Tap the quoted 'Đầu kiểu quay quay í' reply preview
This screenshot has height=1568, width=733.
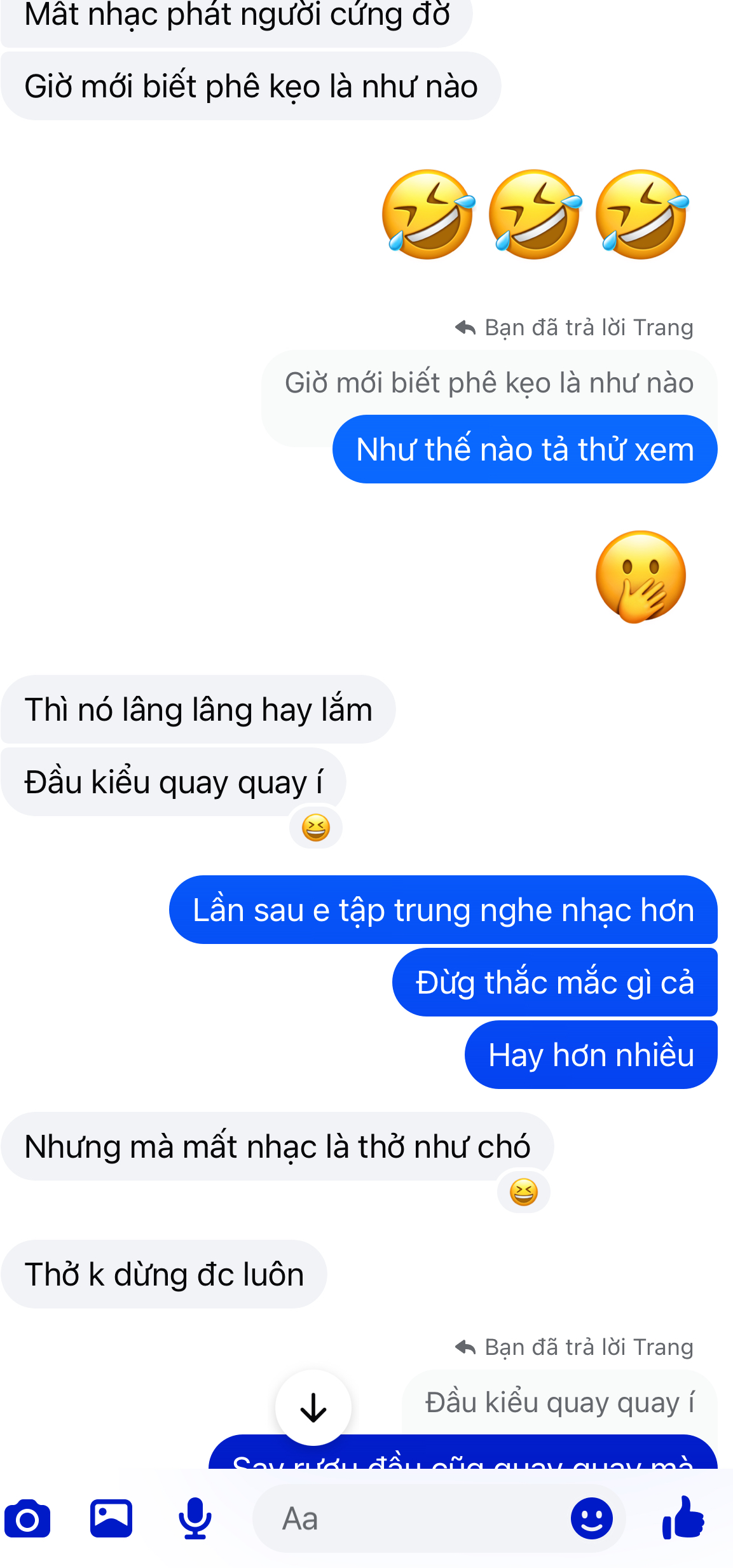point(559,1402)
